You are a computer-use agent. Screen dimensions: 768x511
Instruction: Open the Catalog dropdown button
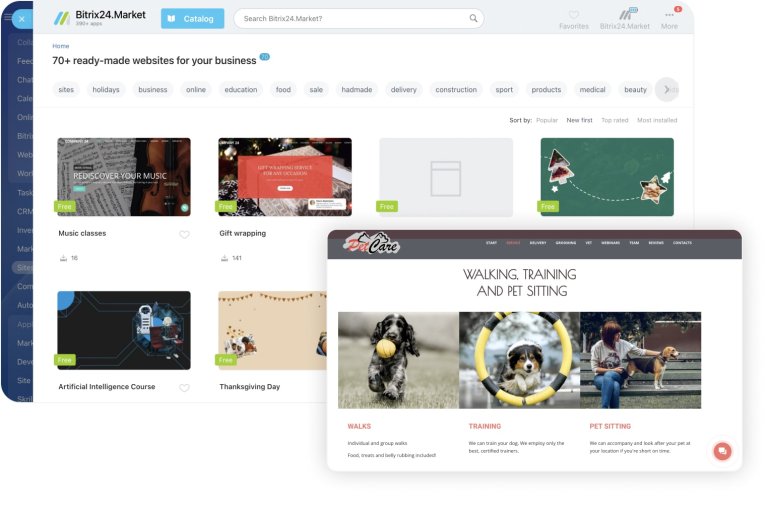coord(192,18)
